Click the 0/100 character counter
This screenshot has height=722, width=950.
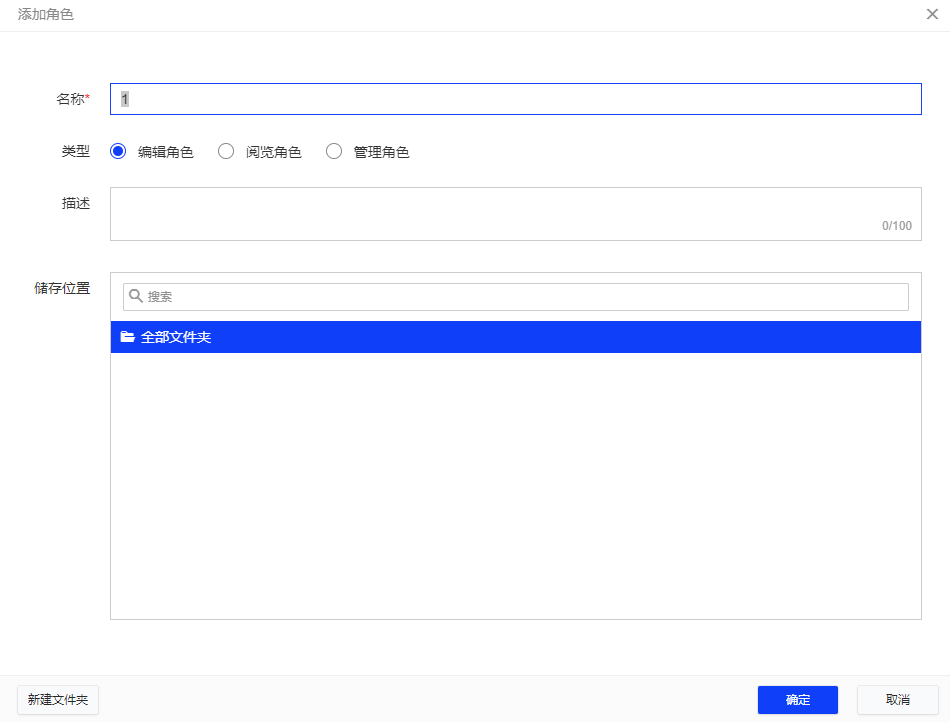click(x=897, y=226)
